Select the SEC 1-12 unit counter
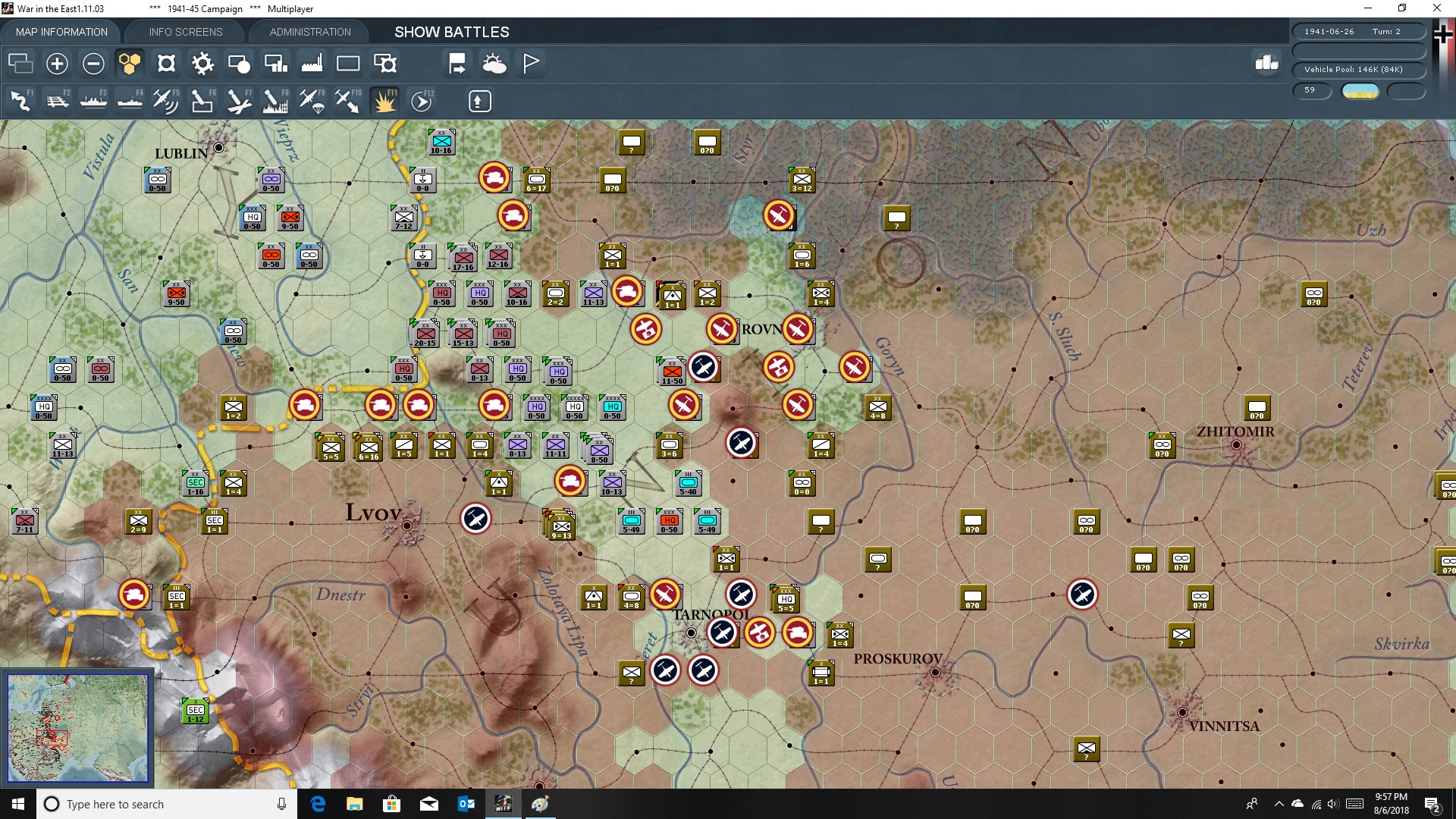 point(196,711)
